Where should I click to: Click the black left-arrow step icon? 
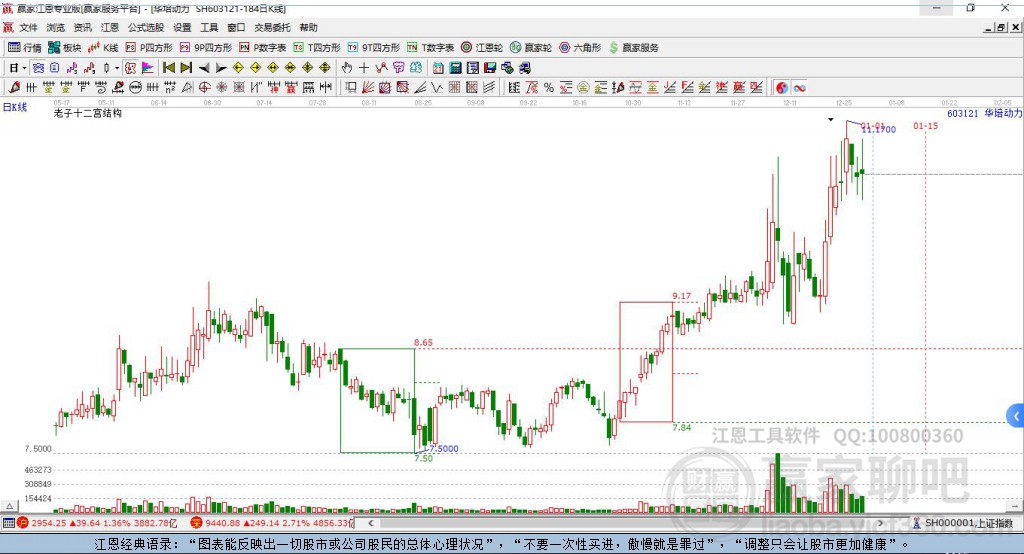coord(204,68)
